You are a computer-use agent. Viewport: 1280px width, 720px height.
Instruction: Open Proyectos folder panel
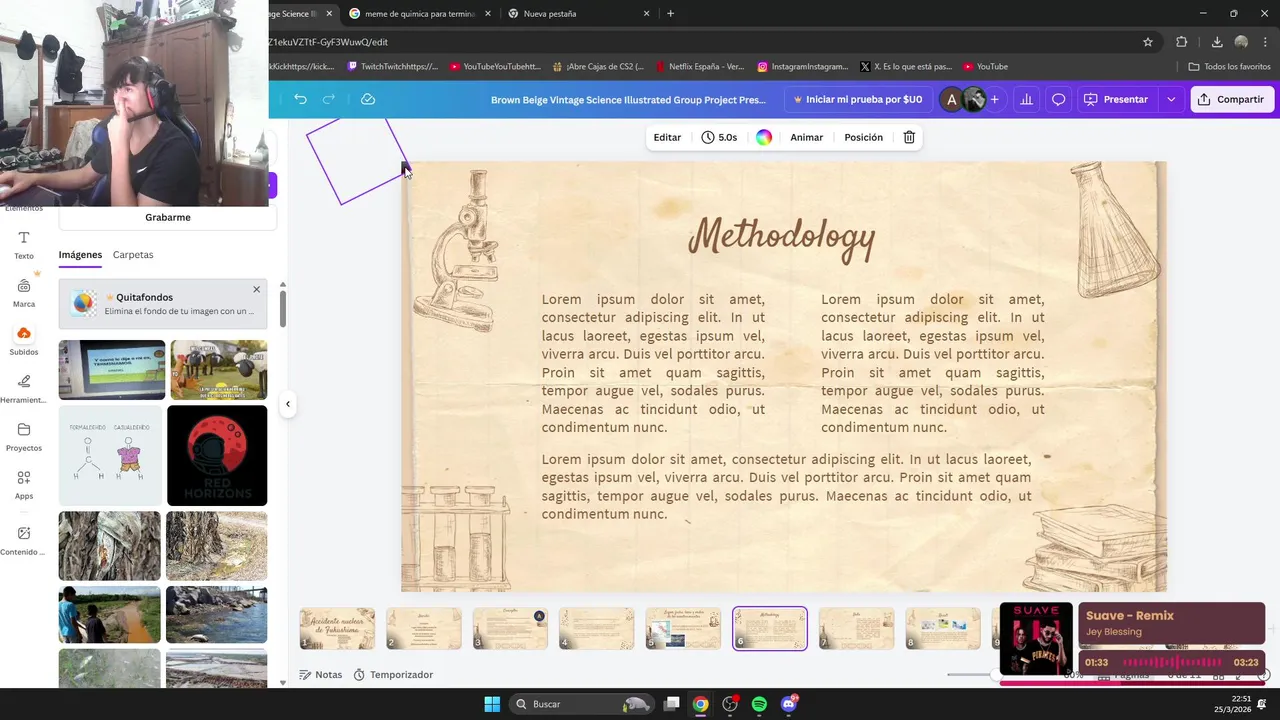pos(24,437)
